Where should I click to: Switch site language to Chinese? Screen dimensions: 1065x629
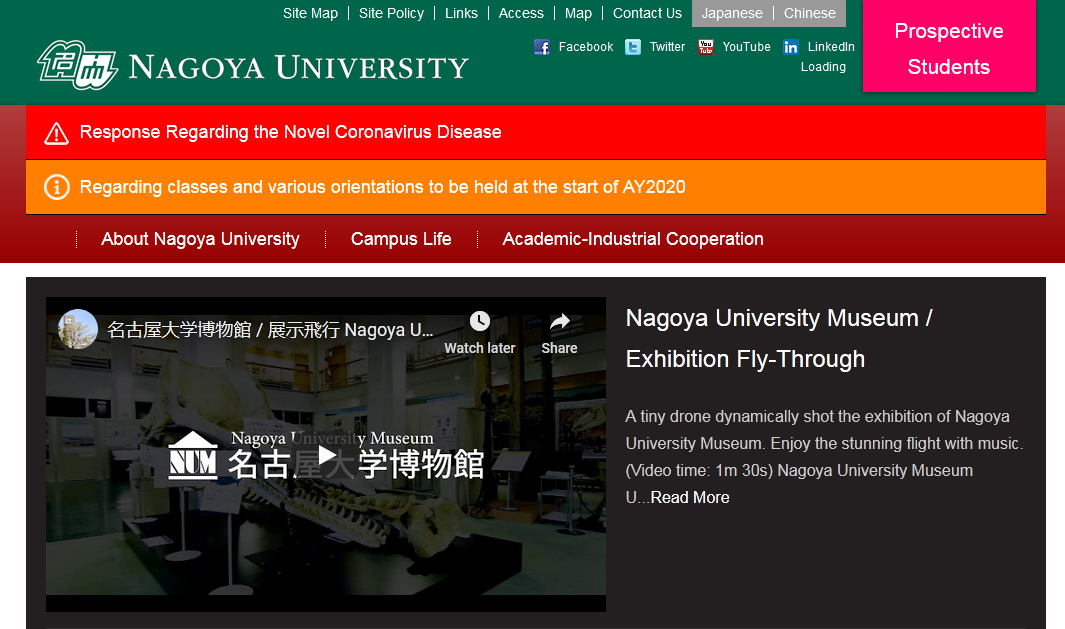click(810, 13)
